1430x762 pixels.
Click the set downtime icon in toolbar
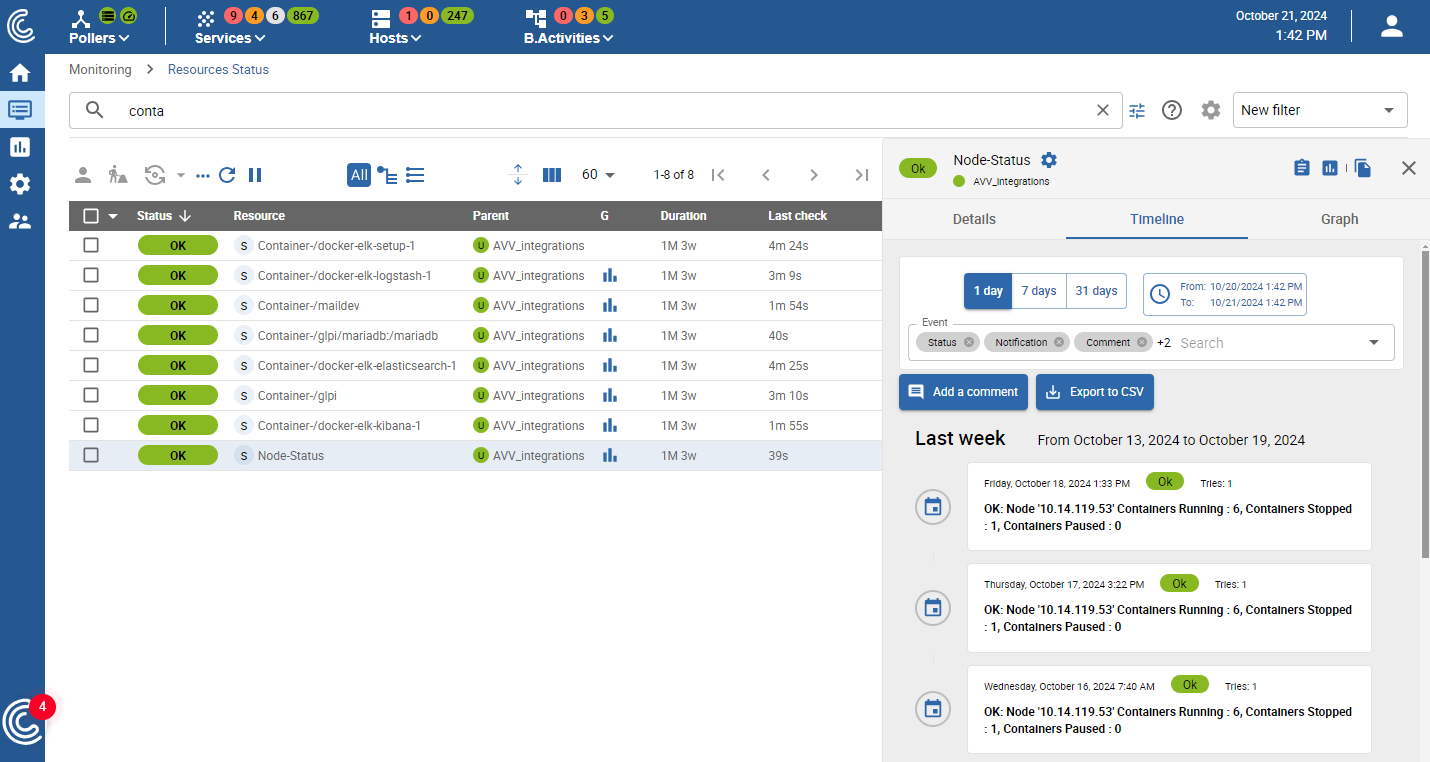coord(117,174)
